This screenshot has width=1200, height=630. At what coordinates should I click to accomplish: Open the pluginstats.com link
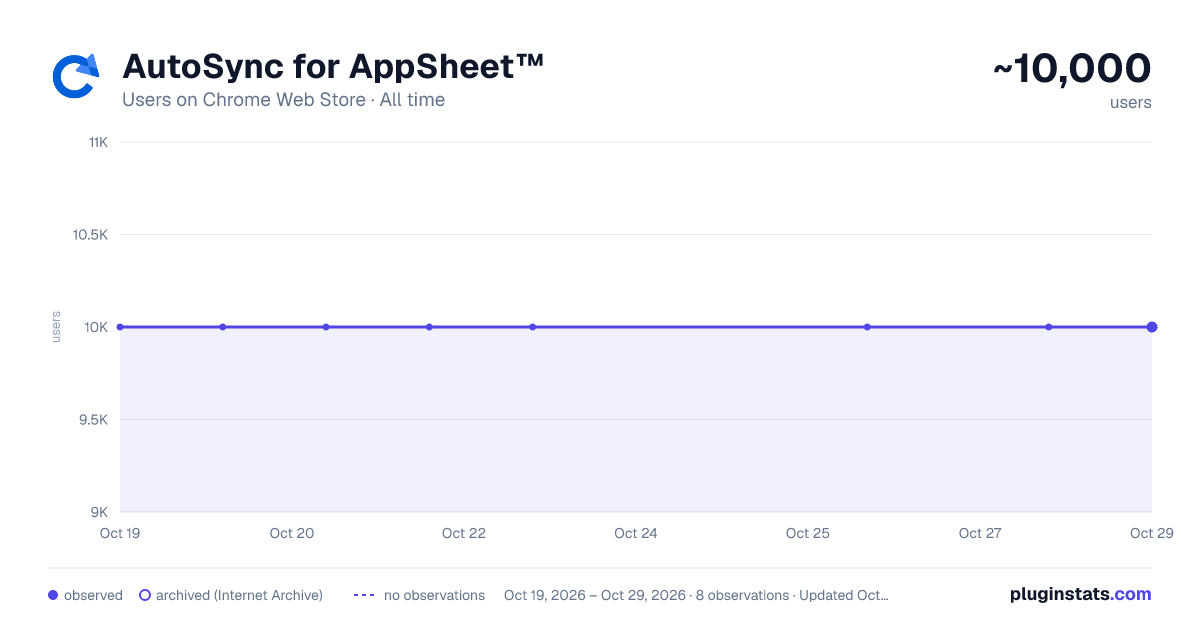[x=1081, y=594]
